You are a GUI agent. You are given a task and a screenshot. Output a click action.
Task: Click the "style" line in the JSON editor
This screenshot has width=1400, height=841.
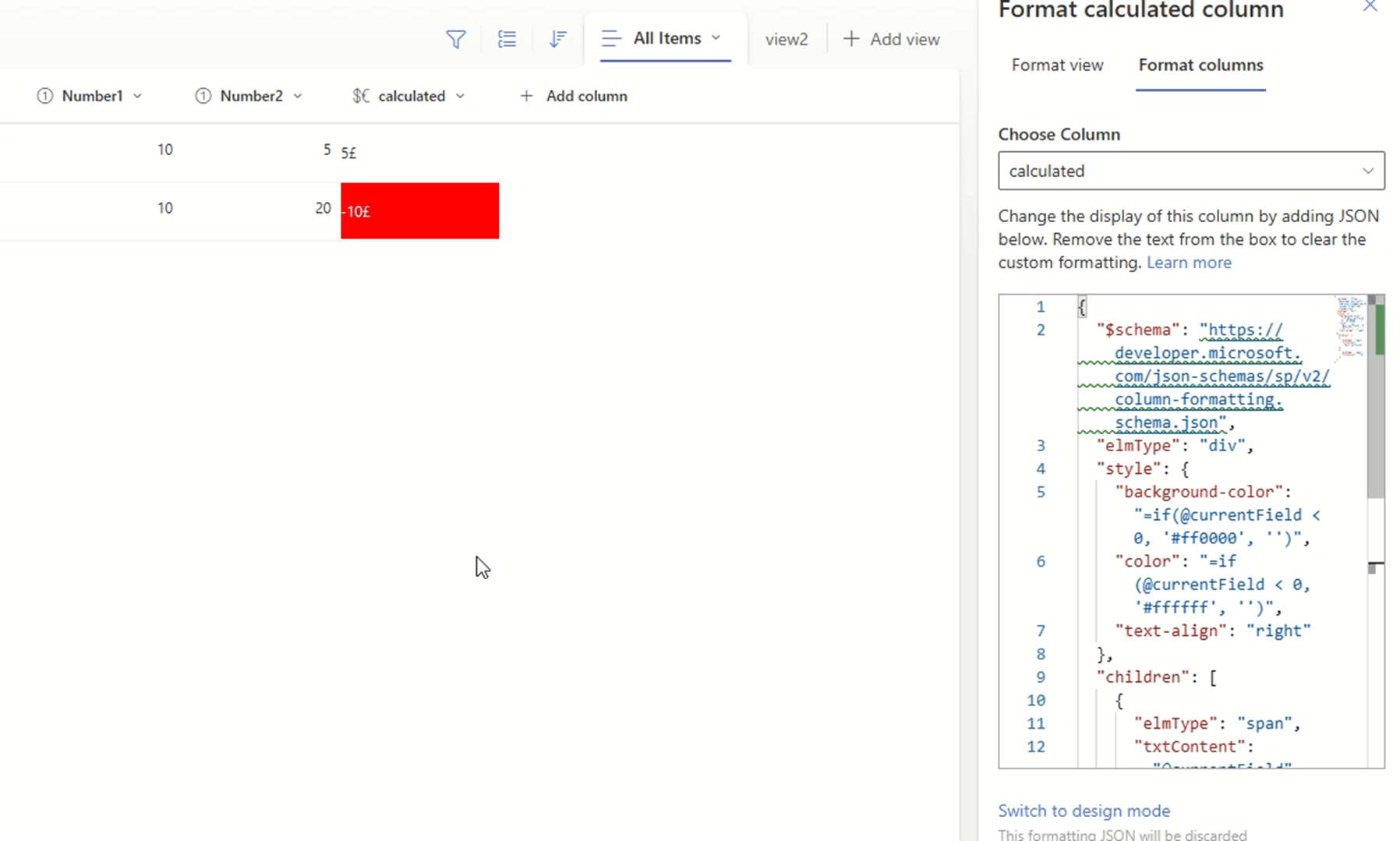(1143, 469)
